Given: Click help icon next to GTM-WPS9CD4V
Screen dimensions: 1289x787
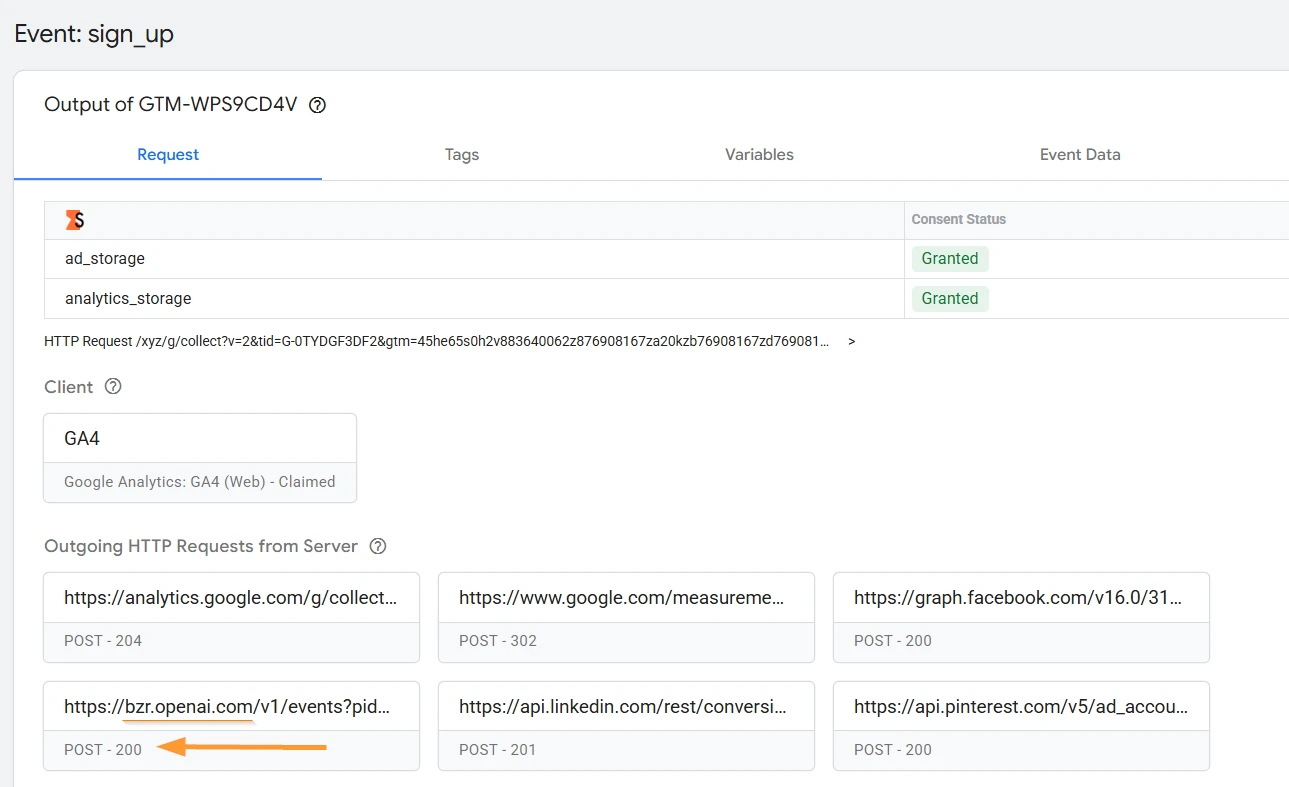Looking at the screenshot, I should (318, 105).
